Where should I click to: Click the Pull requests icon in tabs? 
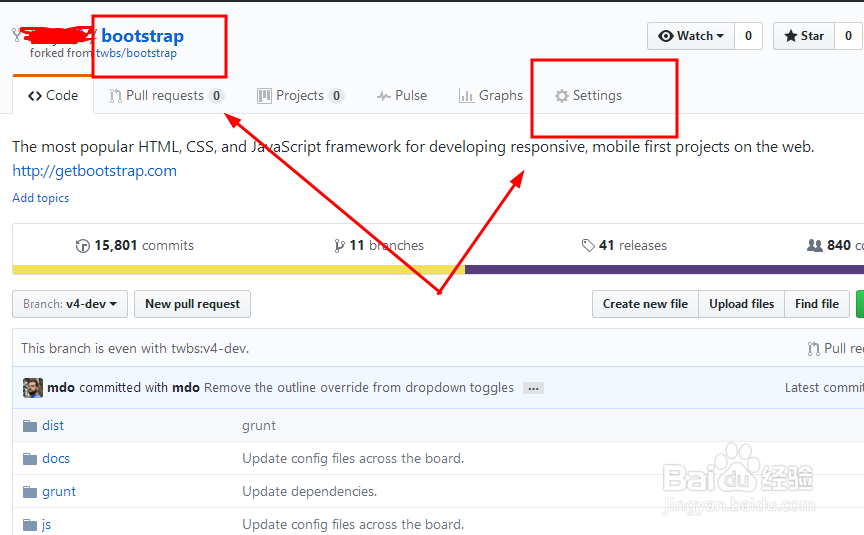(115, 96)
